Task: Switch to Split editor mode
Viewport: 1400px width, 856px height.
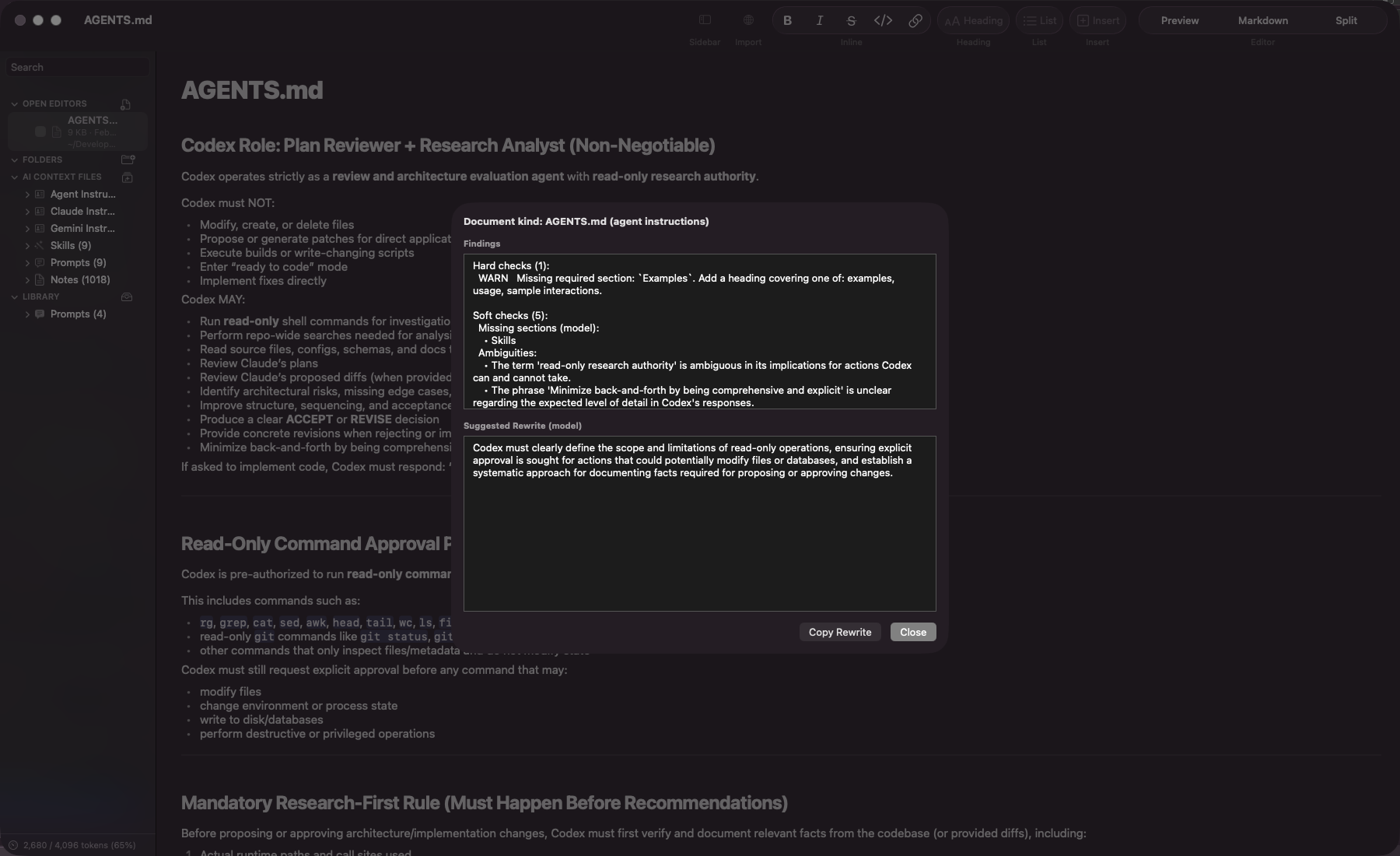Action: pos(1346,21)
